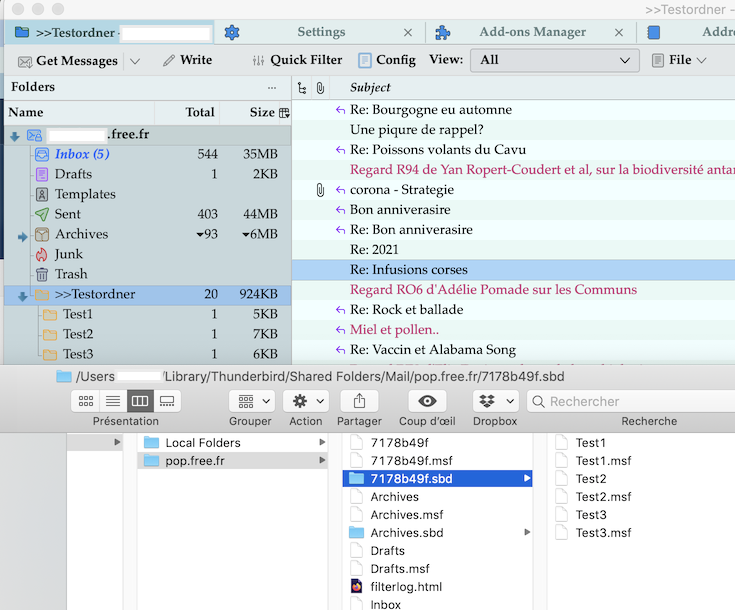This screenshot has height=610, width=735.
Task: Open Quick Filter bar
Action: 296,60
